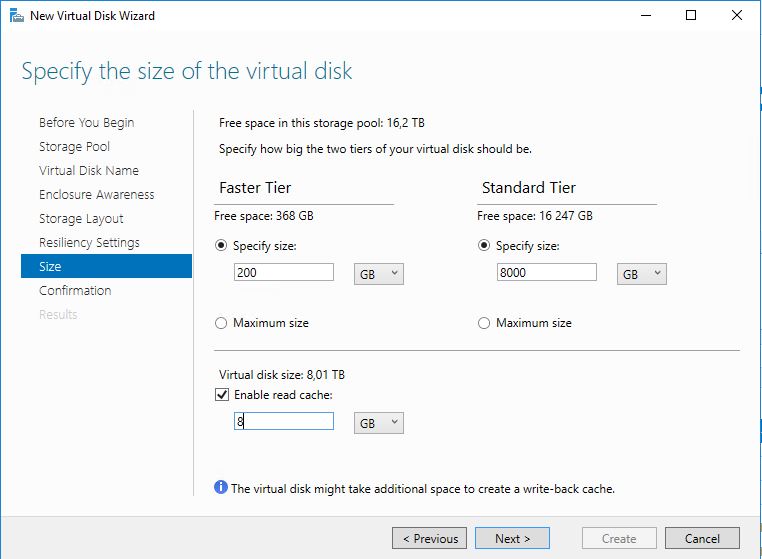
Task: Click Standard Tier size field showing 8000
Action: [x=547, y=272]
